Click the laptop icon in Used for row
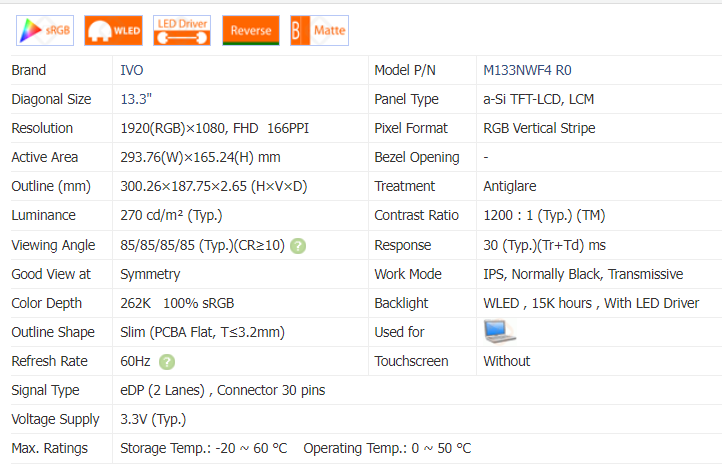The width and height of the screenshot is (722, 465). 500,331
